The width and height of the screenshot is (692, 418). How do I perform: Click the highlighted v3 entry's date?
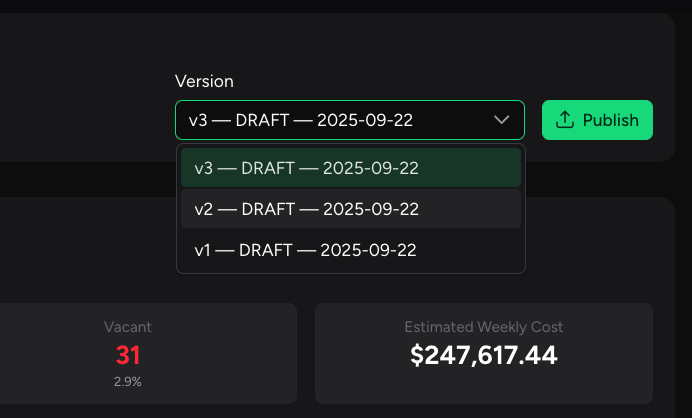[370, 168]
